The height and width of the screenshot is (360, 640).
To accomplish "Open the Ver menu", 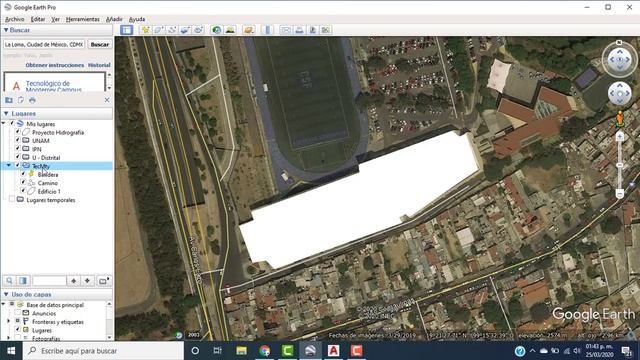I will pos(56,19).
